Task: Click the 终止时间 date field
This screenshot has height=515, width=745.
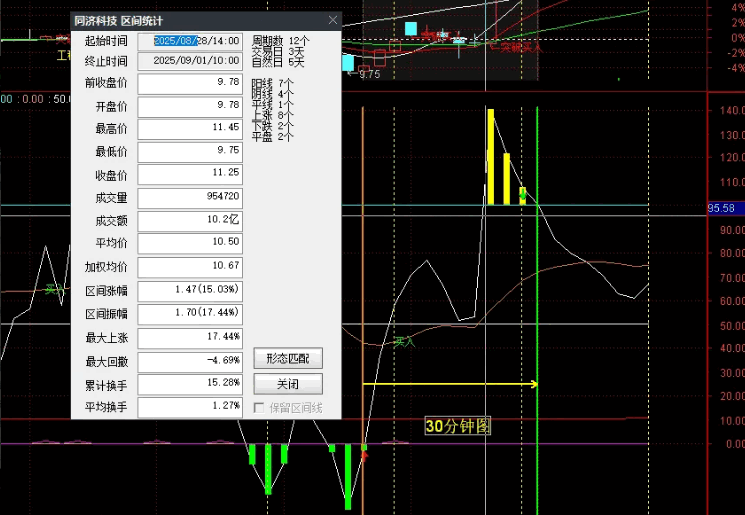Action: click(x=190, y=61)
